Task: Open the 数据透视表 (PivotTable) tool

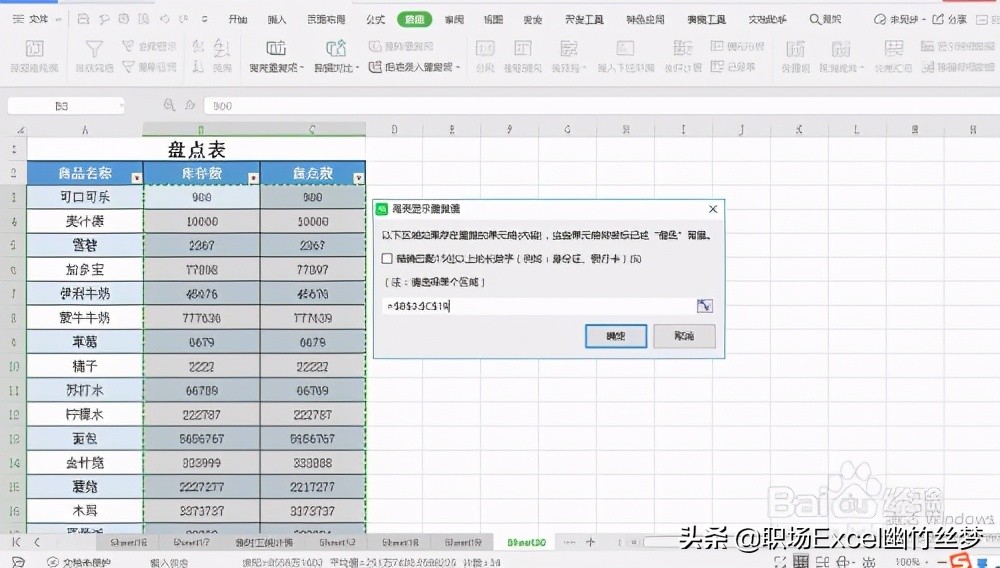Action: pyautogui.click(x=34, y=55)
